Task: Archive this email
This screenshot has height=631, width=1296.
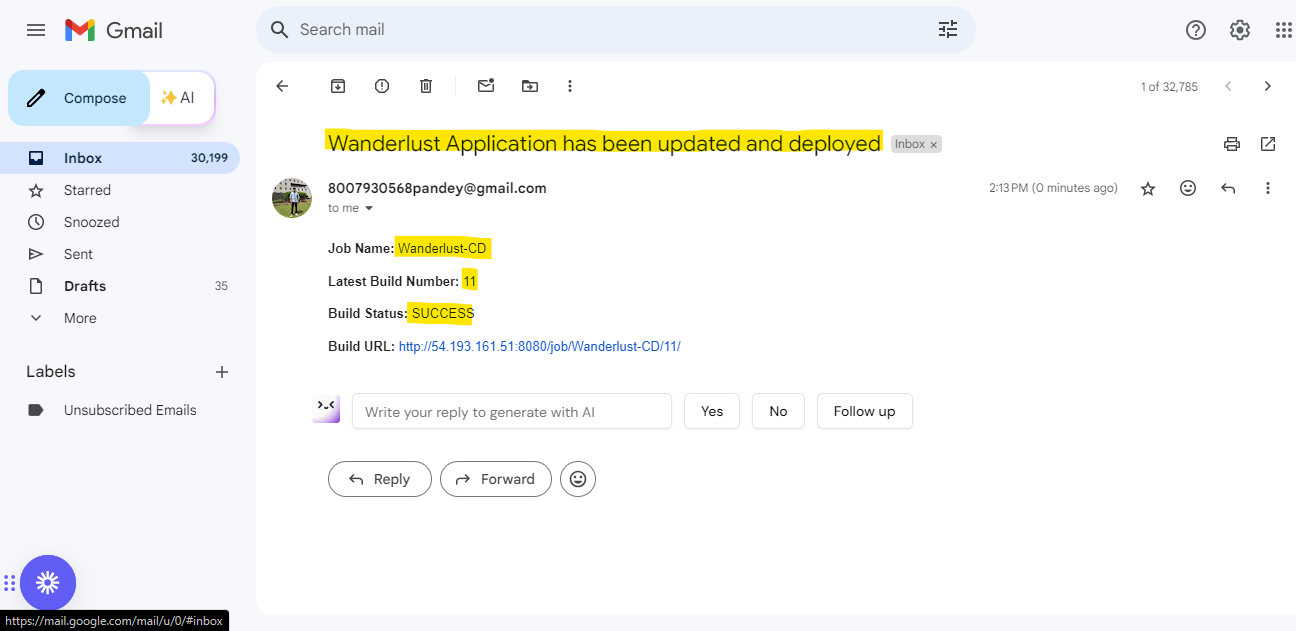Action: click(x=338, y=86)
